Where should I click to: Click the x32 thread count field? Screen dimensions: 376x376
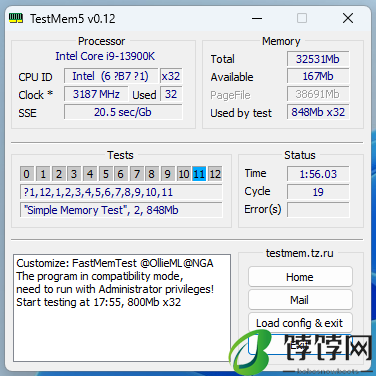click(171, 76)
